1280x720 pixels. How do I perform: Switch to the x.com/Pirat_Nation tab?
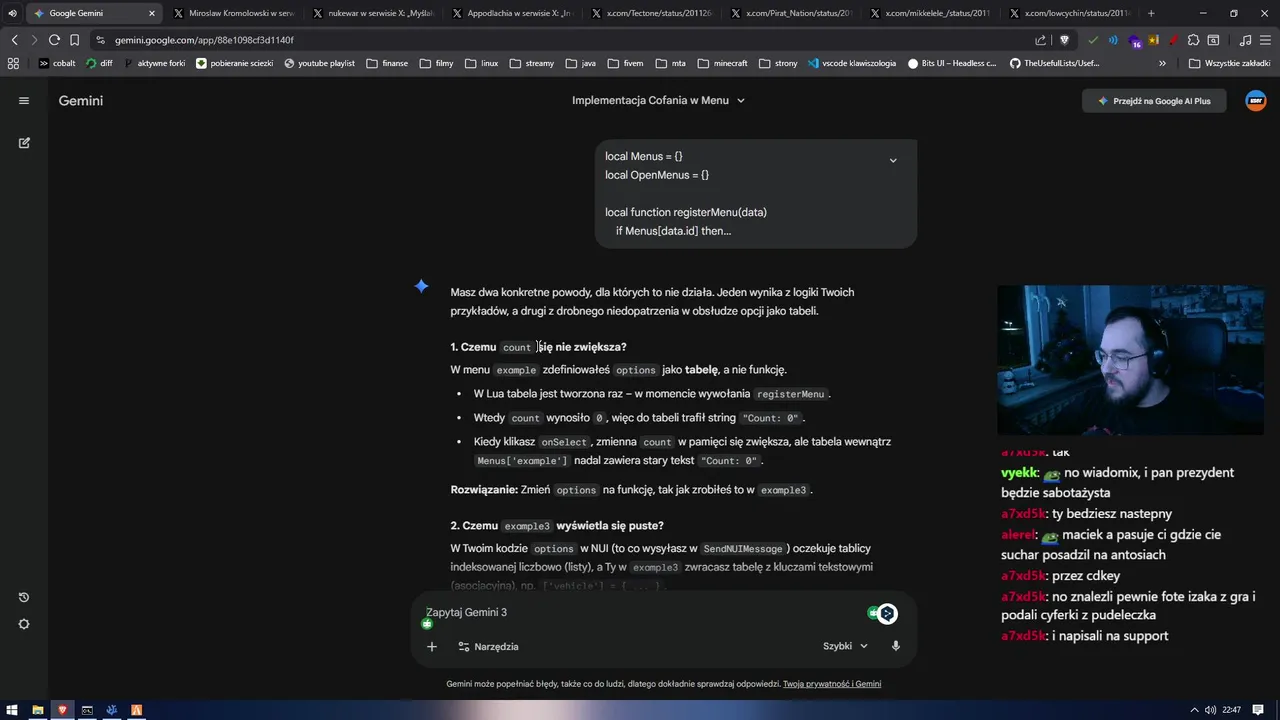point(792,13)
